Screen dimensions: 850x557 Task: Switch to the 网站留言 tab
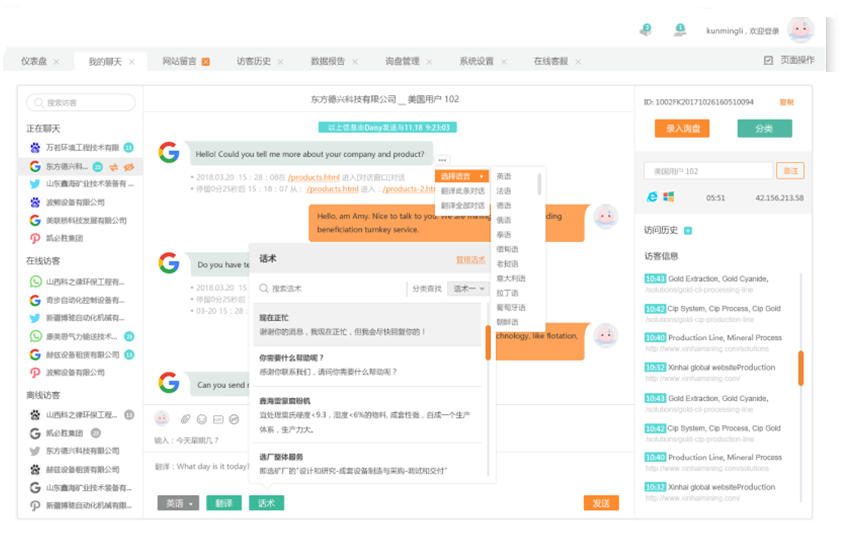click(x=179, y=61)
